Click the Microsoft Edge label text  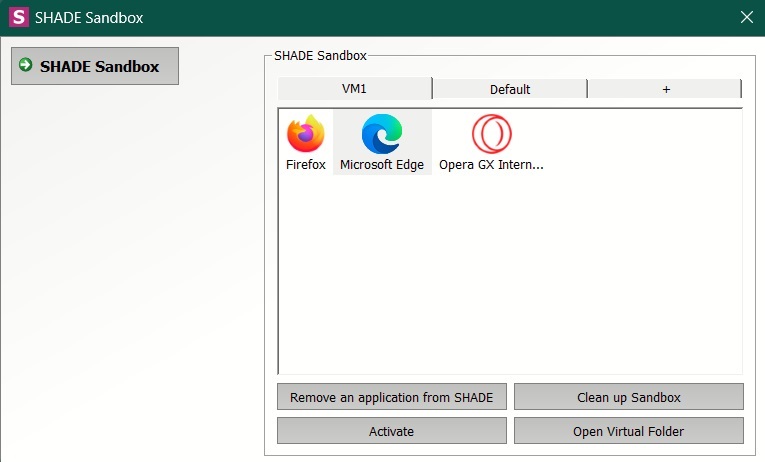[x=382, y=165]
